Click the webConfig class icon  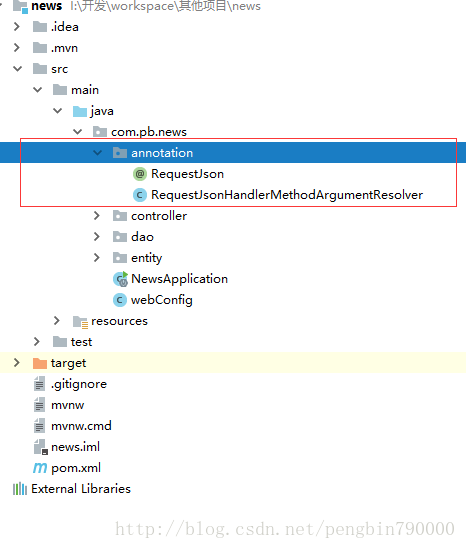[x=120, y=300]
